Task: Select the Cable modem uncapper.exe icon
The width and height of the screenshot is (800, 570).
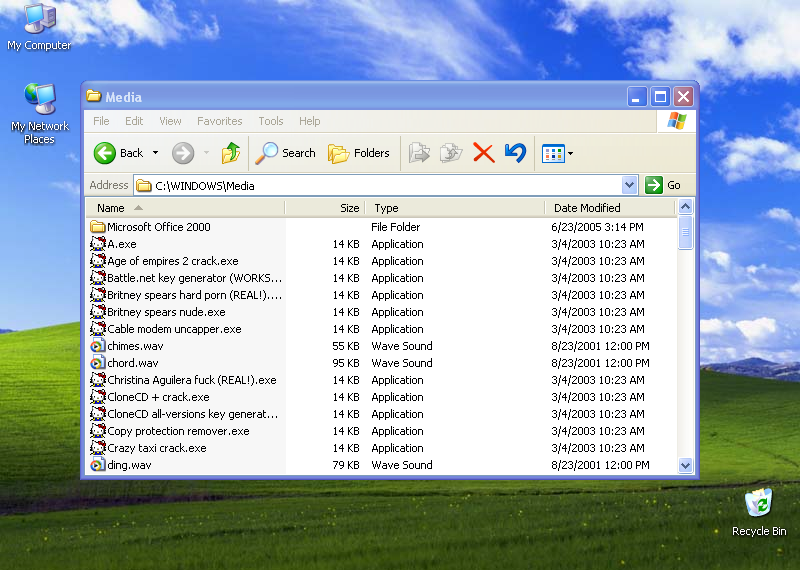Action: (x=97, y=329)
